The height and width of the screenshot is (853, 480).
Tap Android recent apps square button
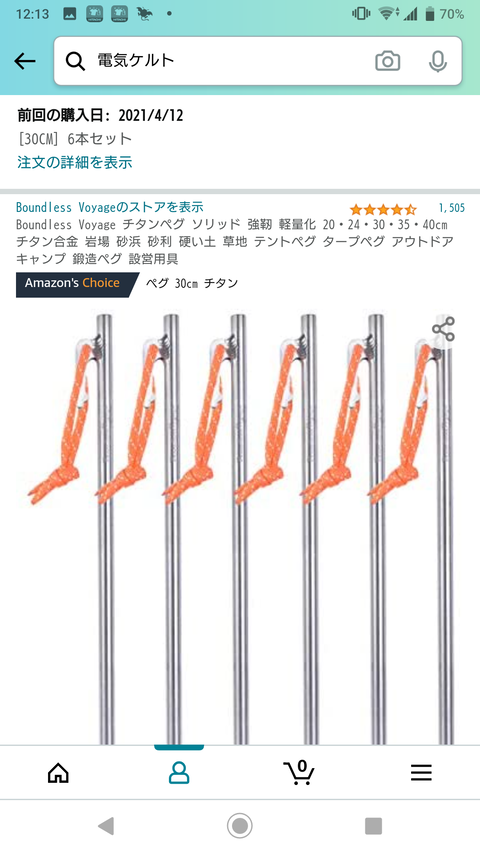point(373,826)
